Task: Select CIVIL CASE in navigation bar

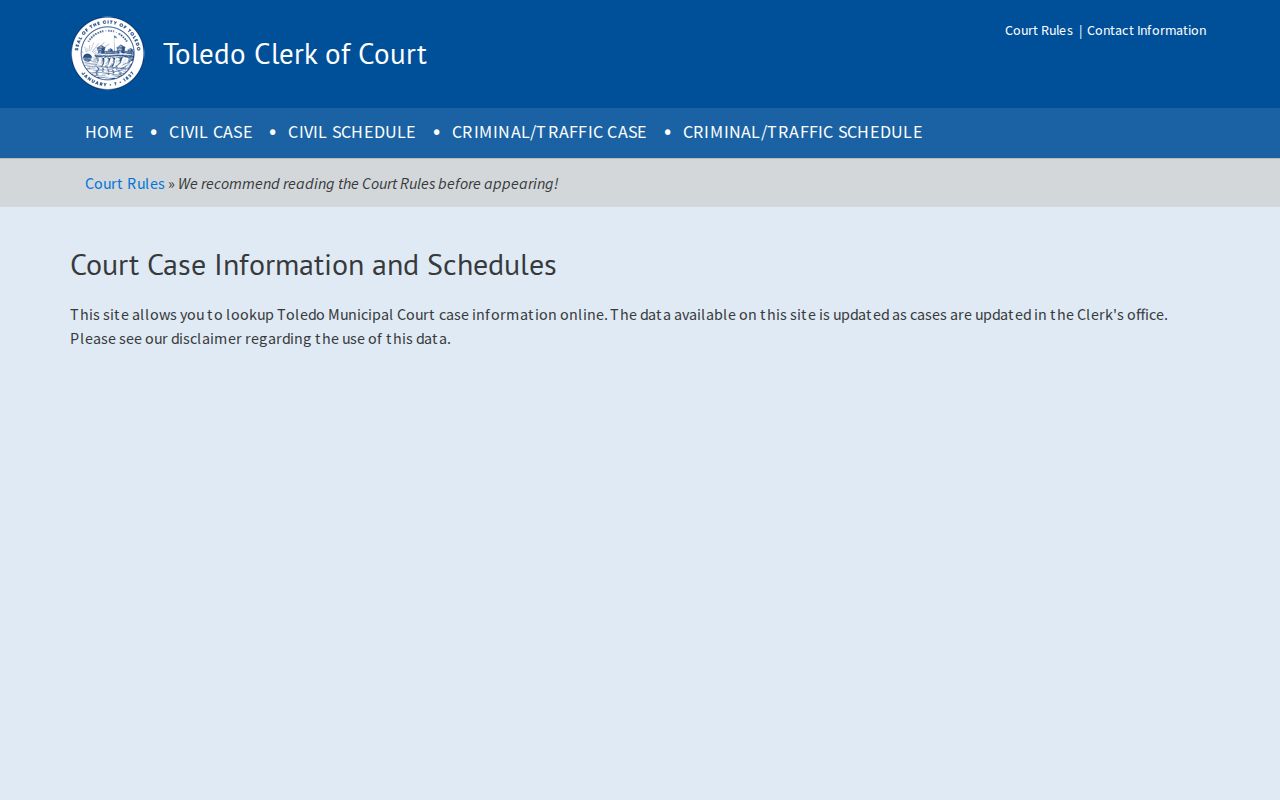Action: (x=211, y=132)
